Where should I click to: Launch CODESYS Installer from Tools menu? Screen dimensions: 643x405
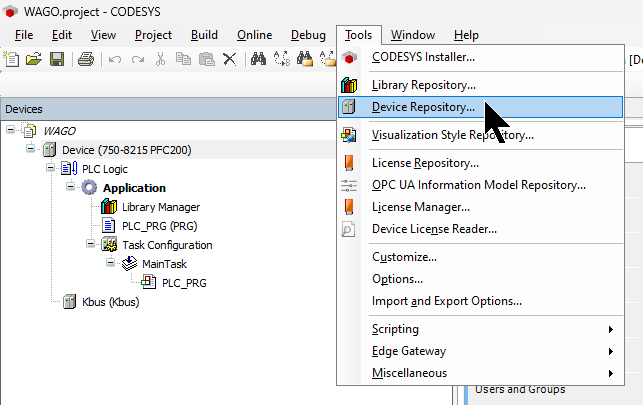[480, 57]
